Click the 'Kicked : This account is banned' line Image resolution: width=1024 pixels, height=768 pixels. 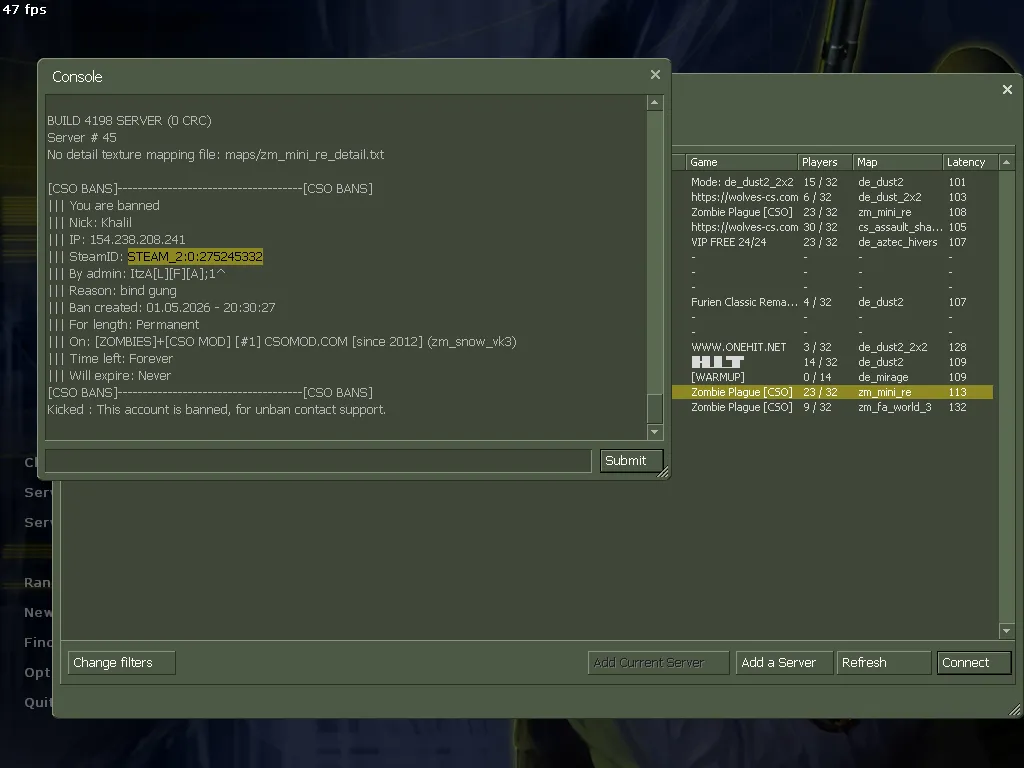point(216,409)
